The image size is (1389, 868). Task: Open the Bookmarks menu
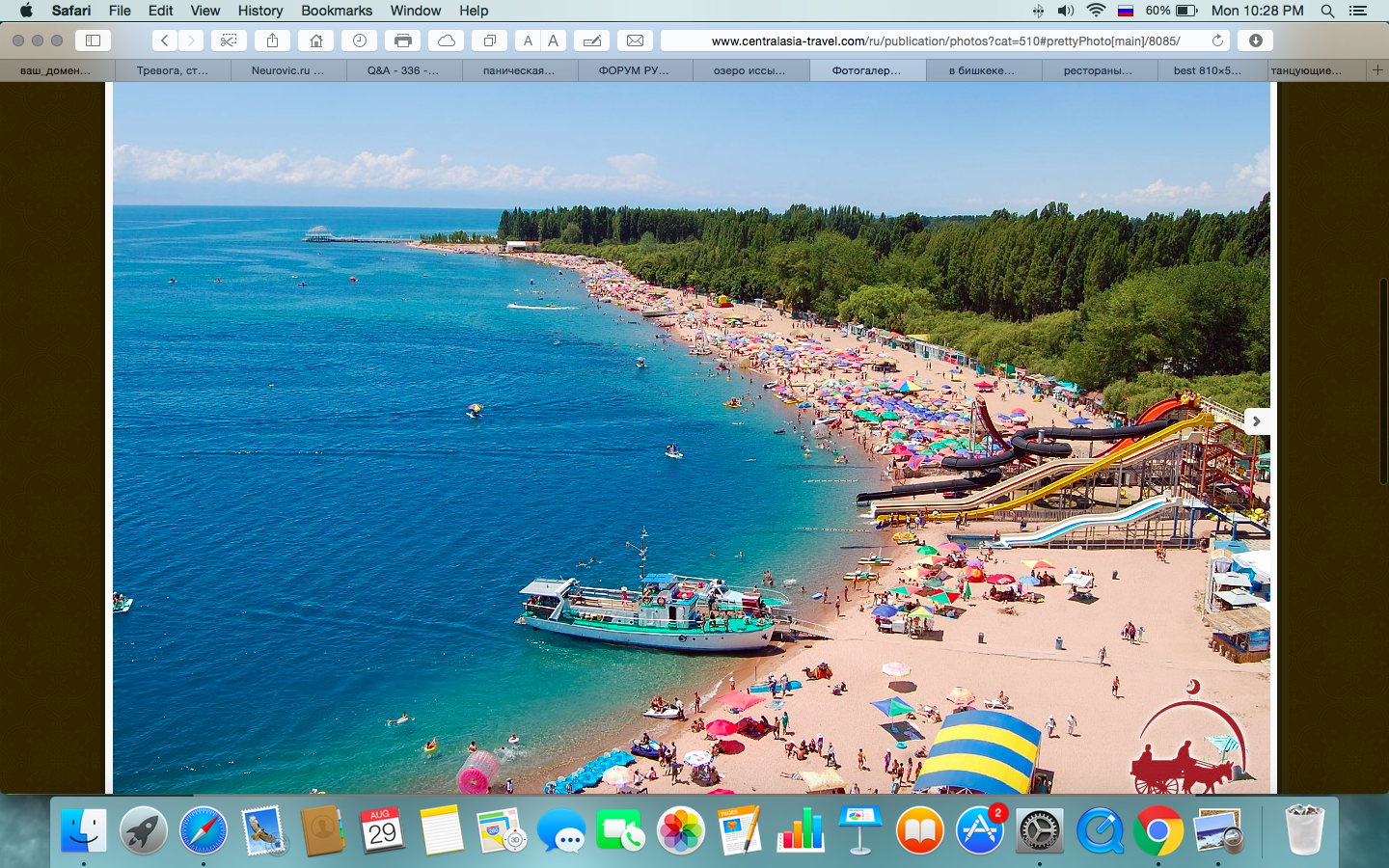pyautogui.click(x=337, y=11)
